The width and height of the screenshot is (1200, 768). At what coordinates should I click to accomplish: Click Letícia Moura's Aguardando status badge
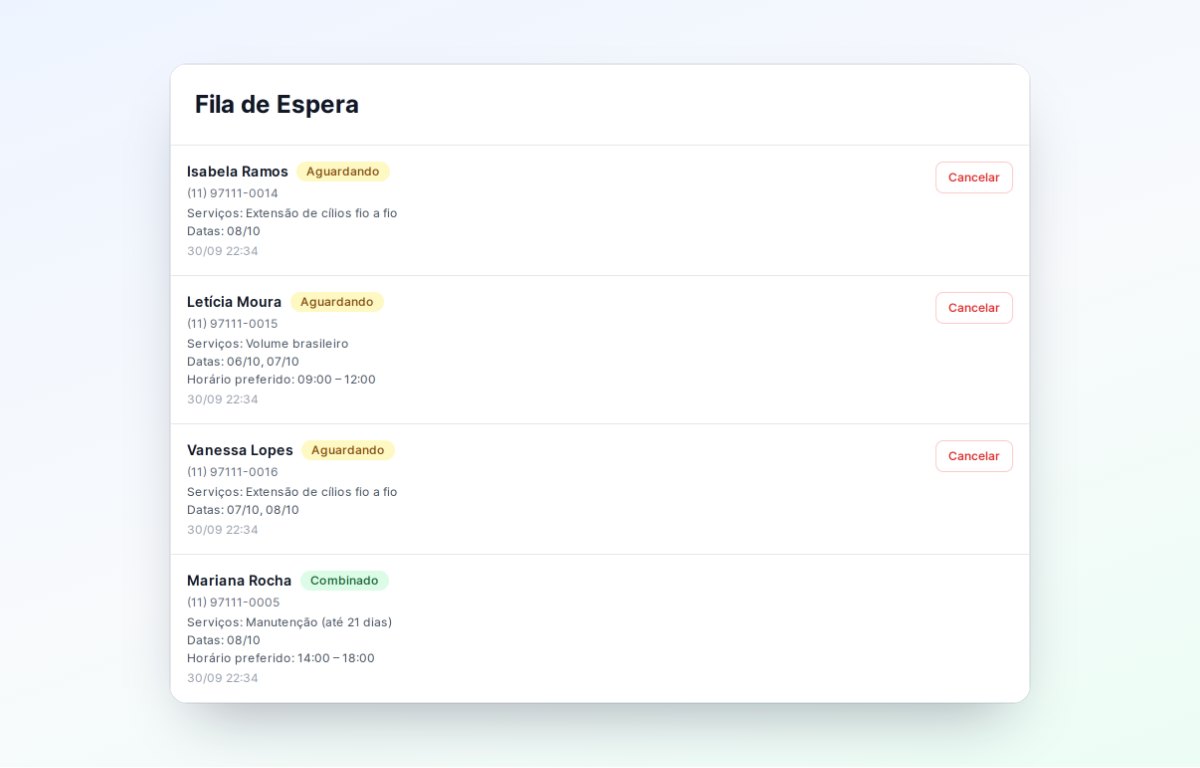337,302
